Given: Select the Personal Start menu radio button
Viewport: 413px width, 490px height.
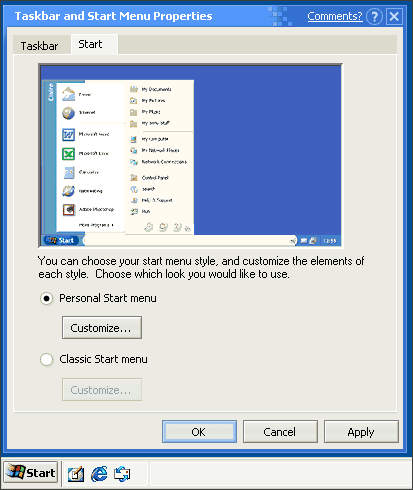Looking at the screenshot, I should (x=46, y=298).
